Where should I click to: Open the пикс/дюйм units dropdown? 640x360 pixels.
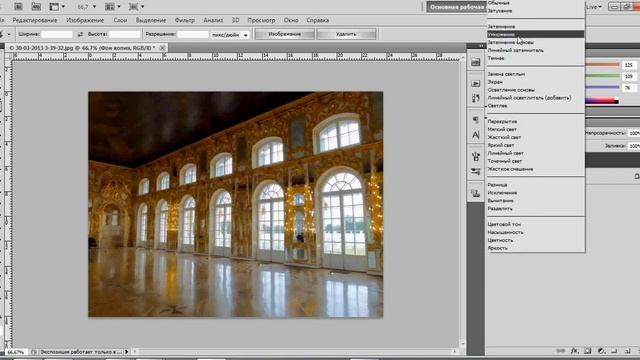click(230, 35)
